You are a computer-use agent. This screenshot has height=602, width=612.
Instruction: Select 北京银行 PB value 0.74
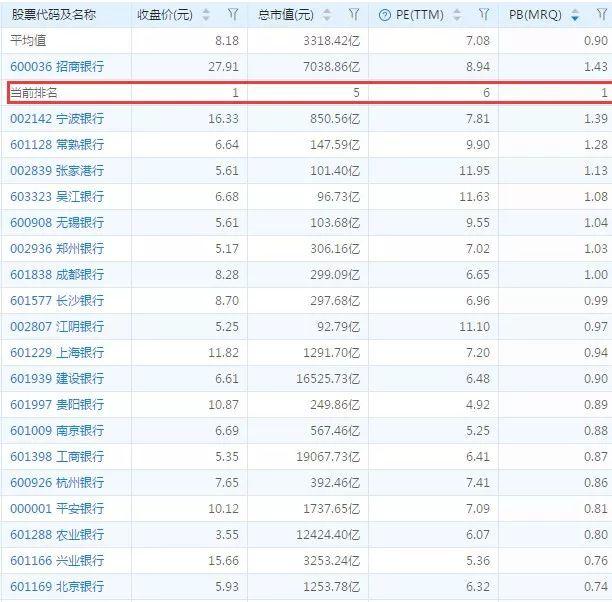point(596,587)
